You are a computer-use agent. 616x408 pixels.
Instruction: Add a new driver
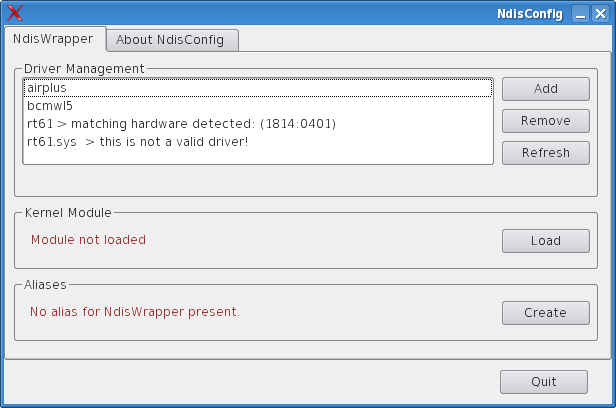pos(546,89)
